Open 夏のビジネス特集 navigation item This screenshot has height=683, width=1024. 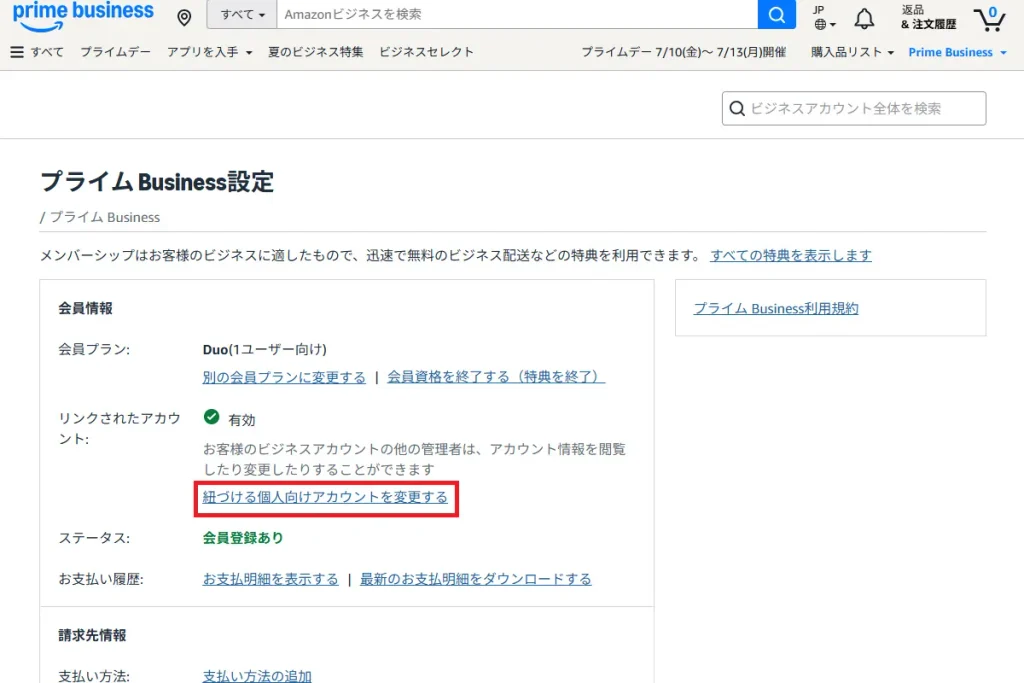point(315,52)
